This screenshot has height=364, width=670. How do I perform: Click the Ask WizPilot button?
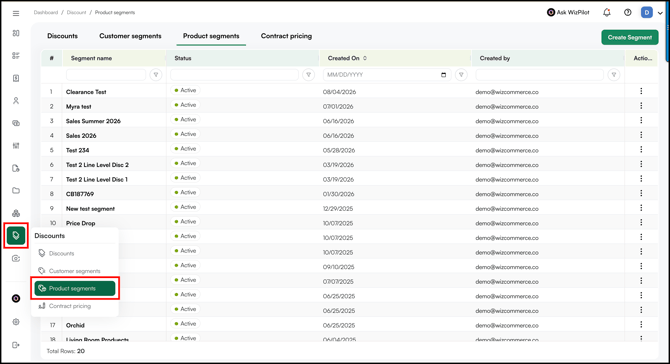tap(568, 12)
